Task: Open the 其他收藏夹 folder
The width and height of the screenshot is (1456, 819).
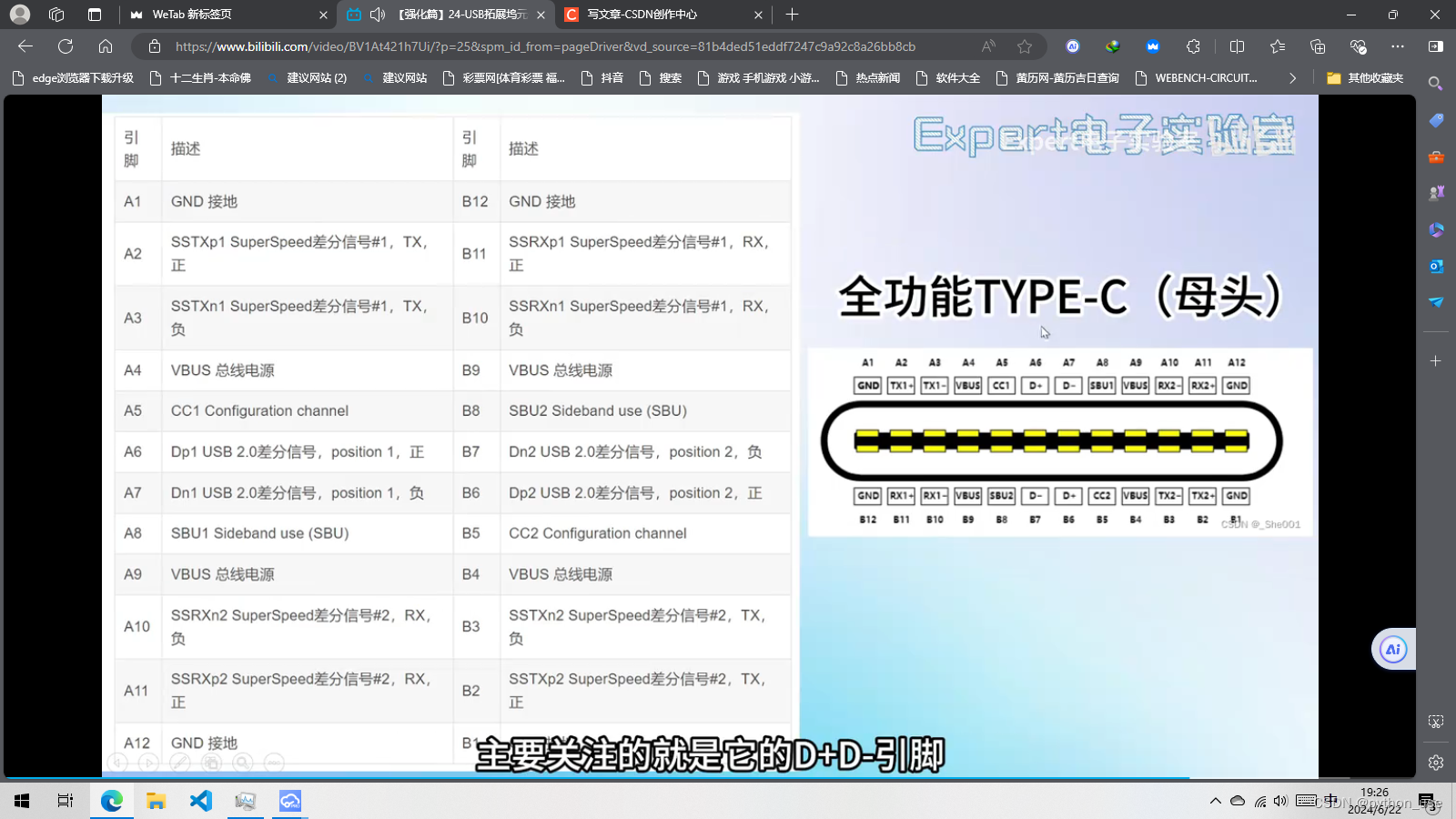Action: [x=1365, y=78]
